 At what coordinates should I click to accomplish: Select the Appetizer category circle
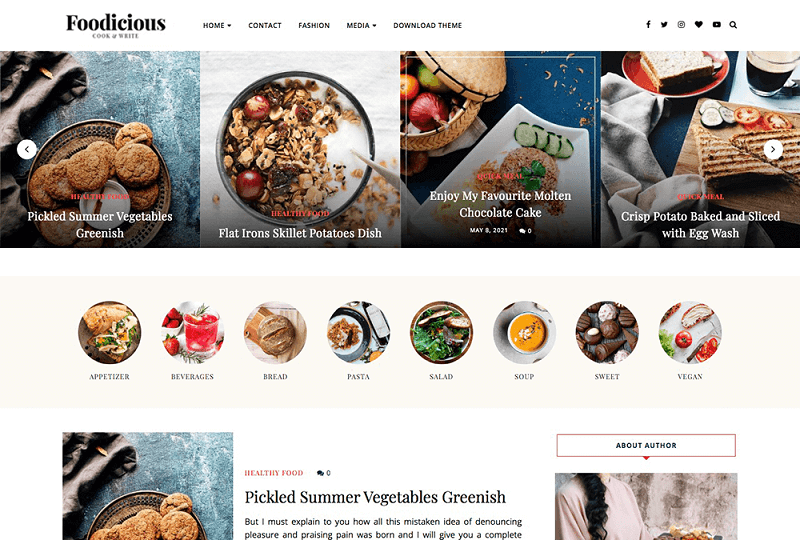coord(109,332)
